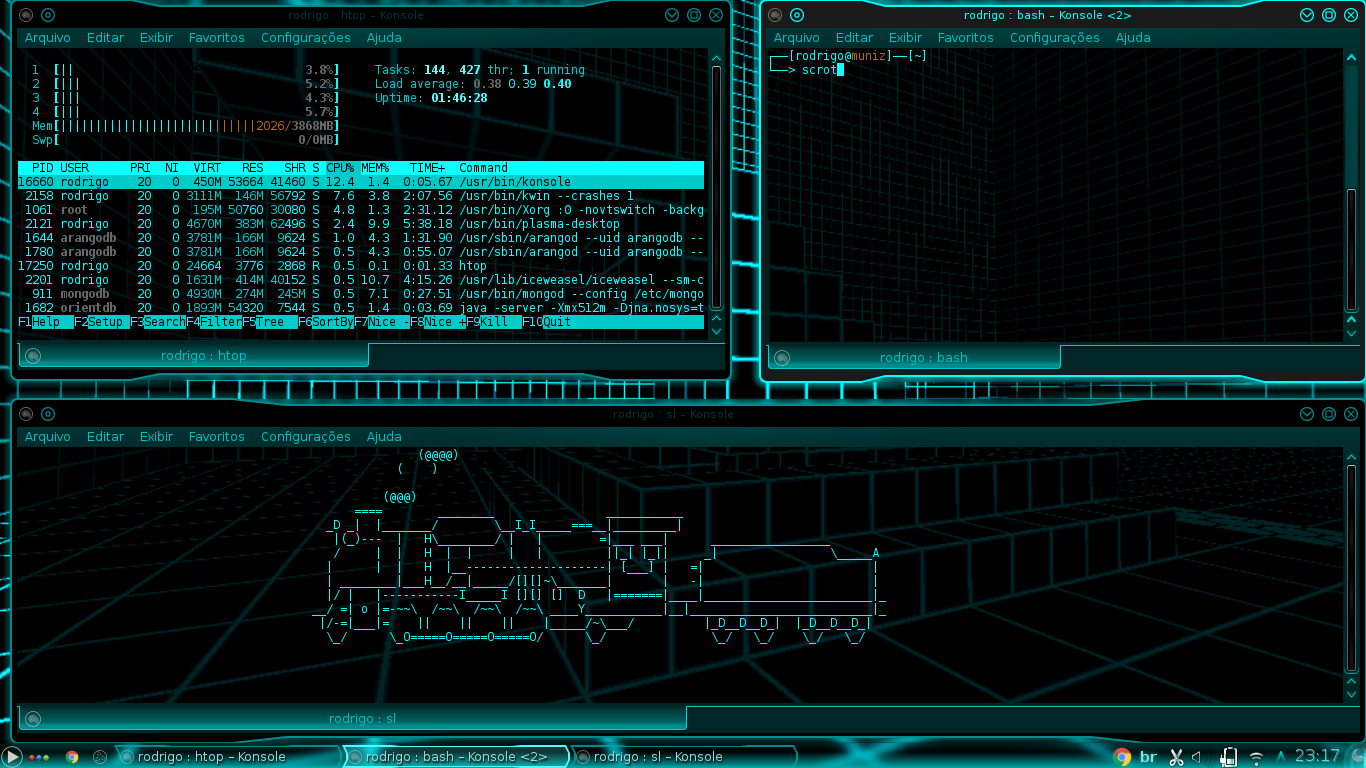This screenshot has height=768, width=1366.
Task: Click the battery status tray icon
Action: [1226, 757]
